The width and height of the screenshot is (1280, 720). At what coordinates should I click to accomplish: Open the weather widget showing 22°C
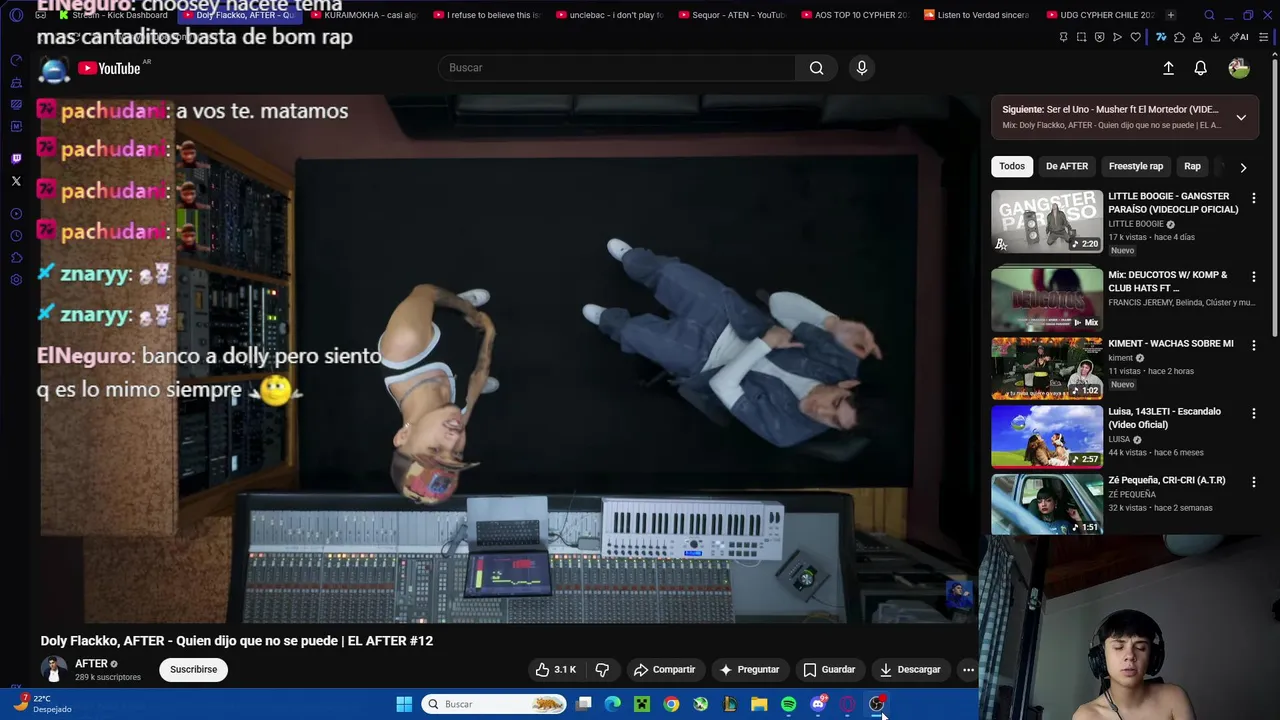coord(43,704)
